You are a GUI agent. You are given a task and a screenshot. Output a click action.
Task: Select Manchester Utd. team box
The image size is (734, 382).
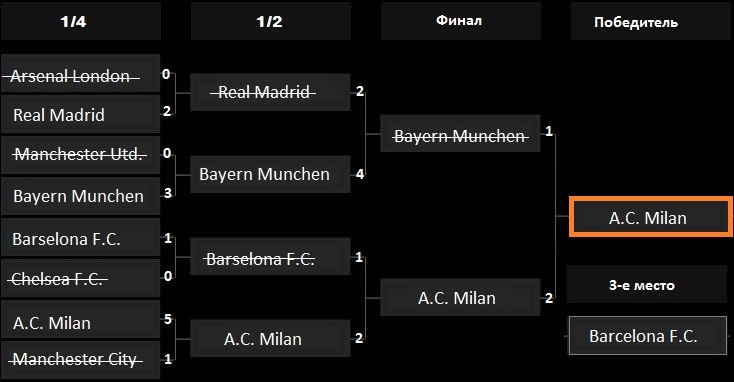pyautogui.click(x=81, y=155)
